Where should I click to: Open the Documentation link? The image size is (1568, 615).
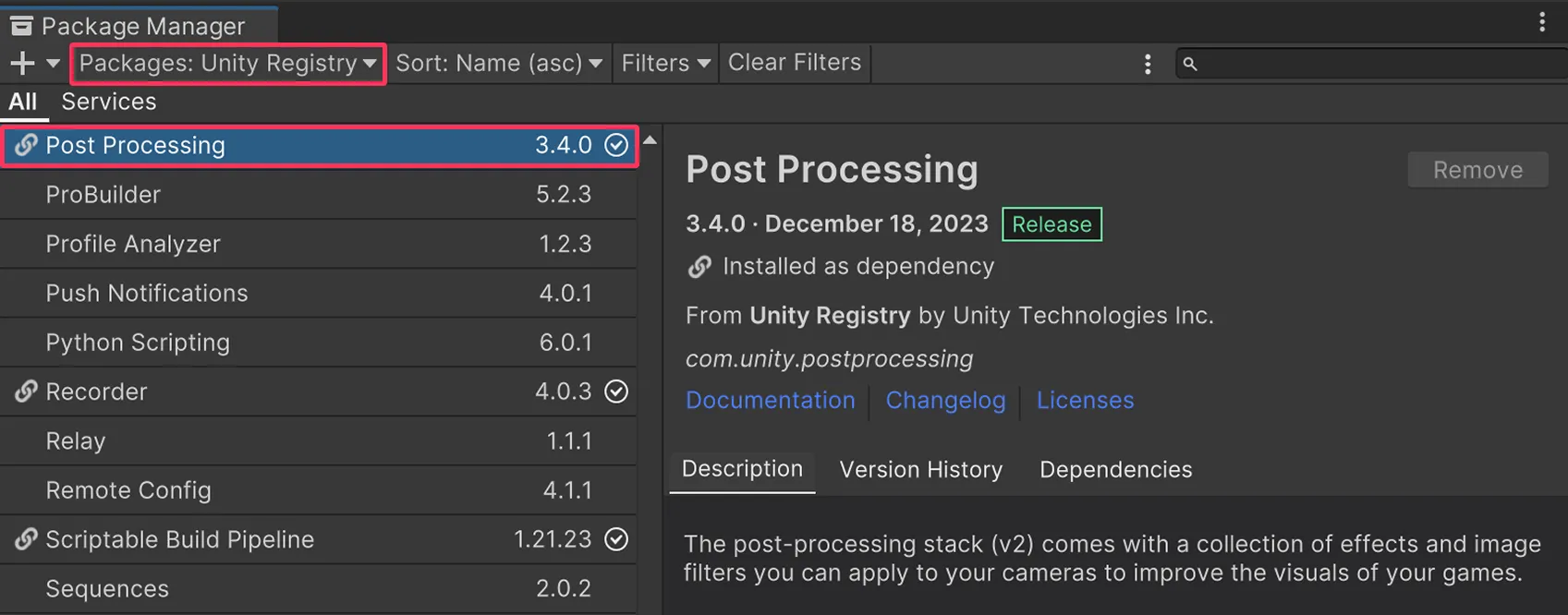pyautogui.click(x=771, y=400)
